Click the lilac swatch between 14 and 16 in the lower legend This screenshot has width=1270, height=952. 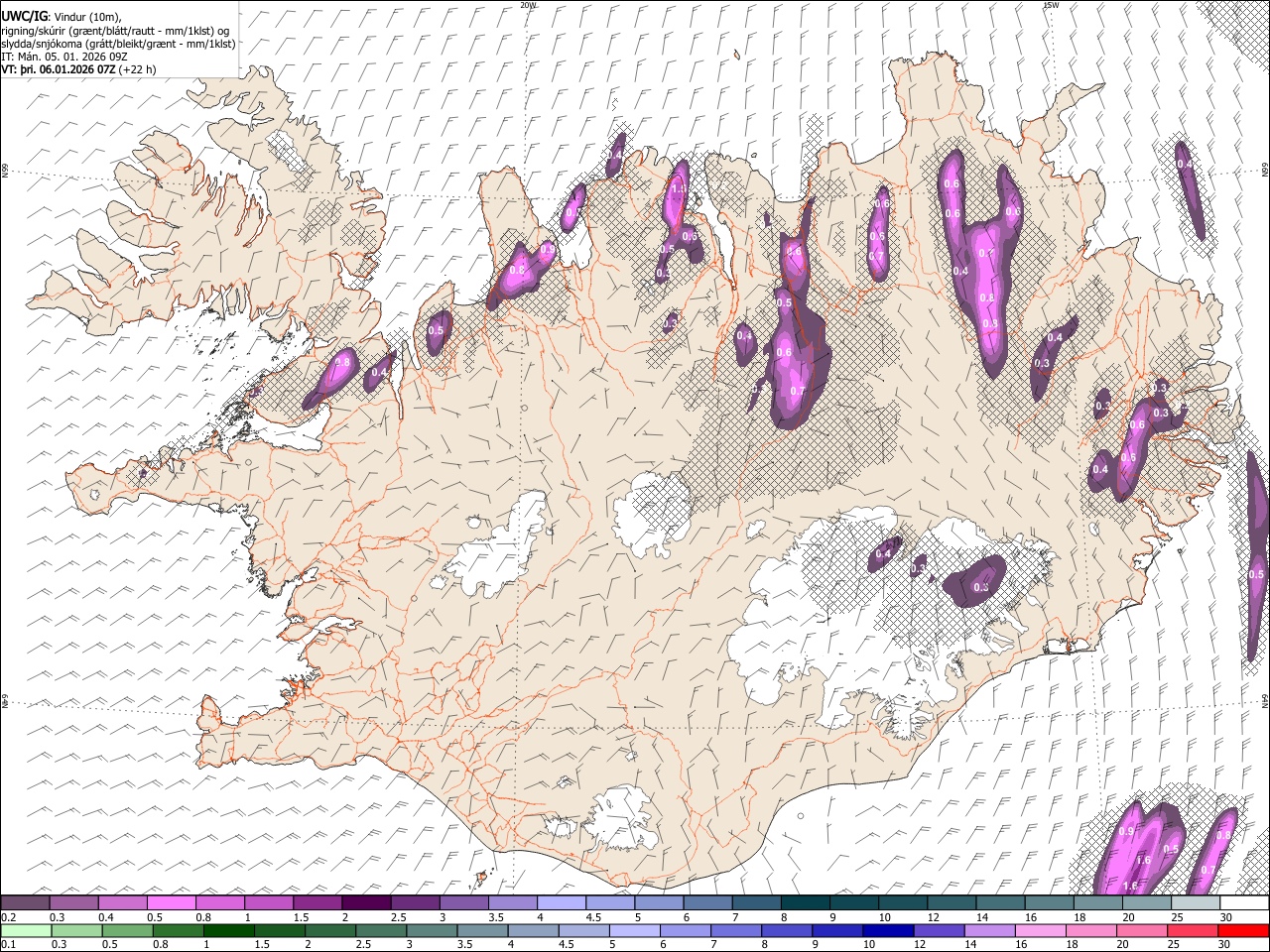(989, 930)
